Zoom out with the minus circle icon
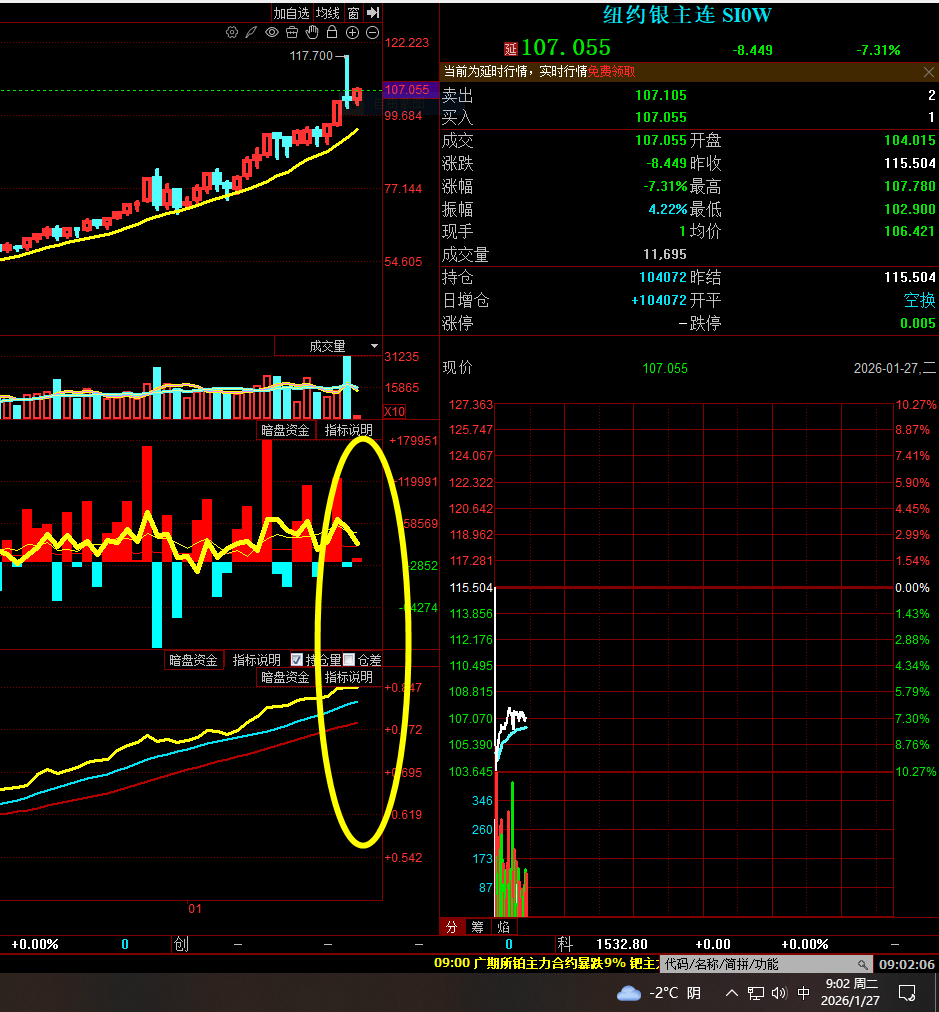 (x=372, y=32)
